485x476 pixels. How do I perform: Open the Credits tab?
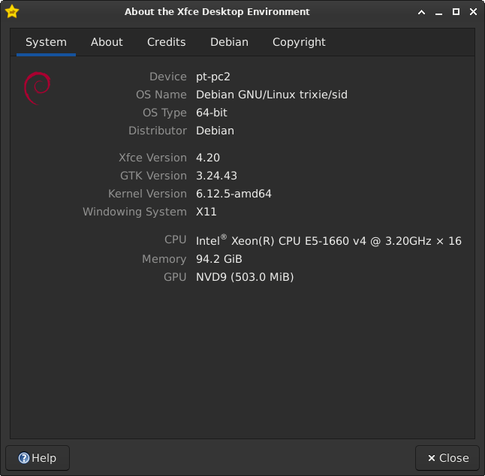click(x=166, y=42)
